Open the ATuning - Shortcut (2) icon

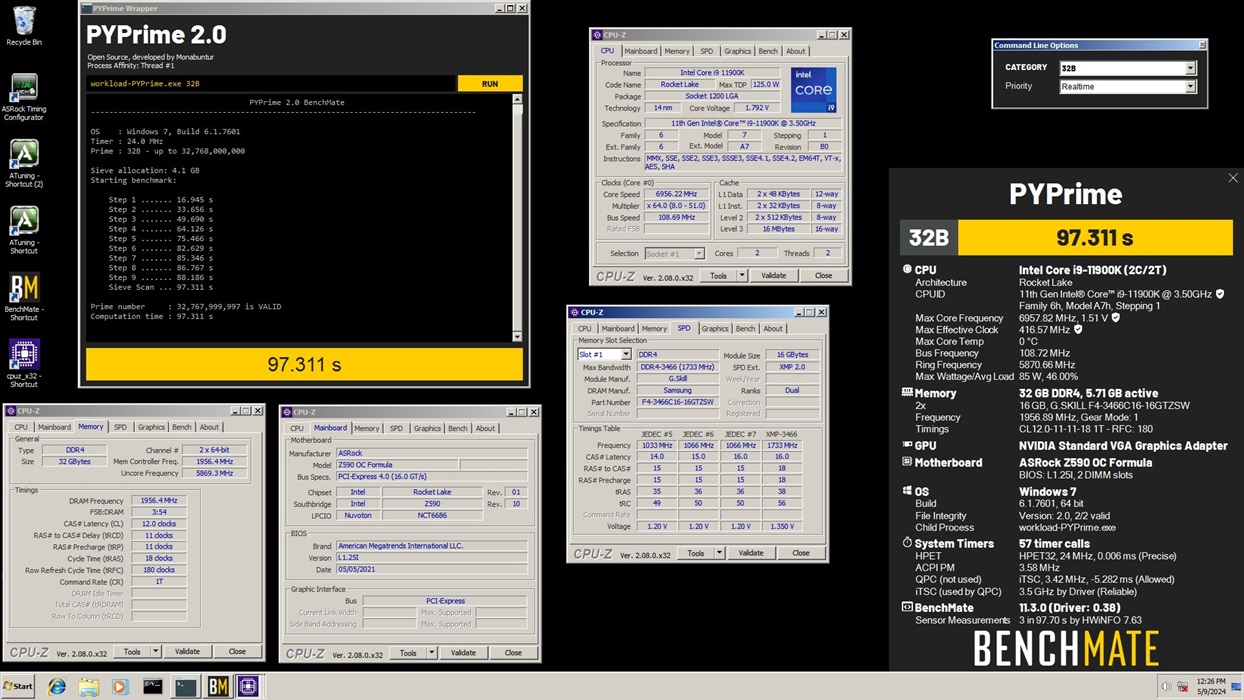coord(23,163)
